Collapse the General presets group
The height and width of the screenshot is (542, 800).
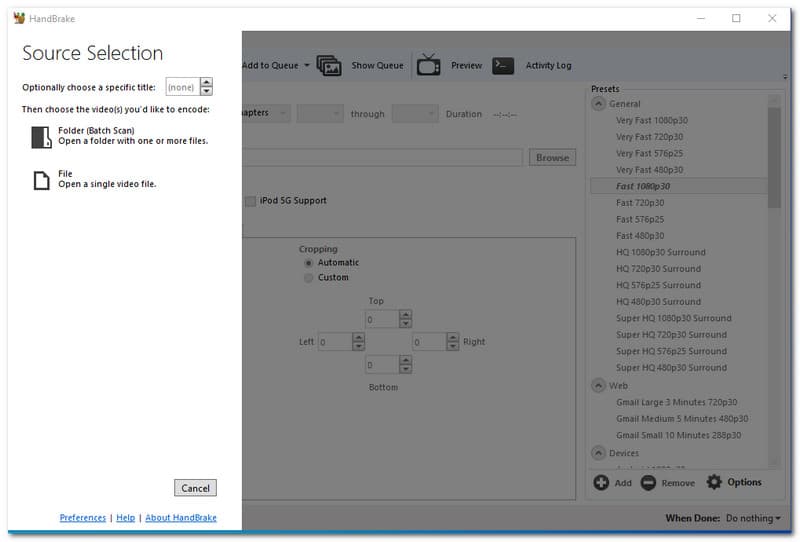pyautogui.click(x=598, y=104)
